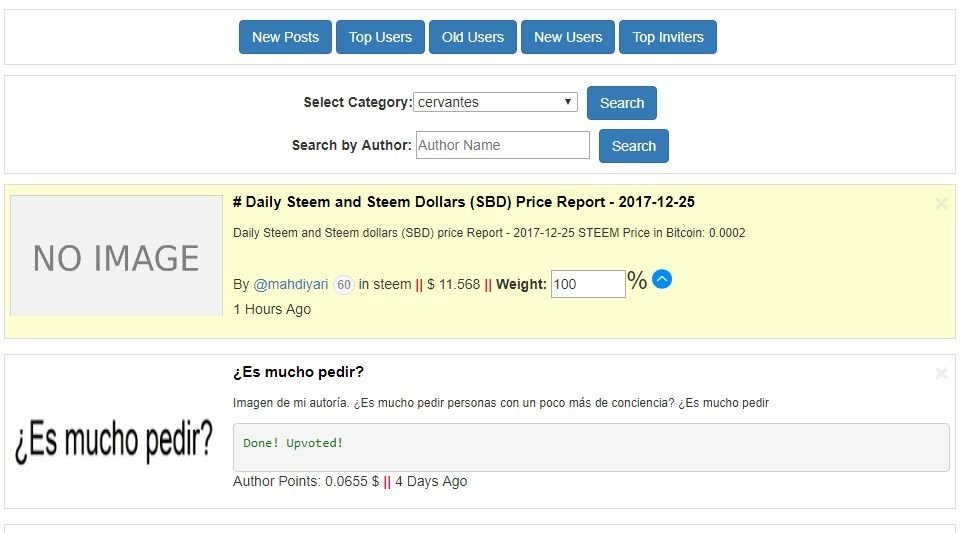Click the reputation badge 60 beside @mahdiyari

(344, 285)
